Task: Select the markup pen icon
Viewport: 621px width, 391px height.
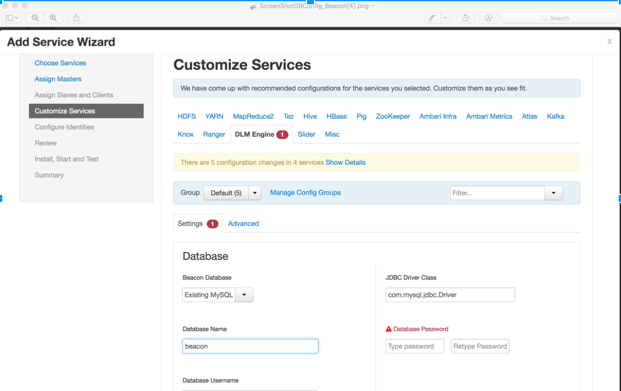Action: click(432, 18)
